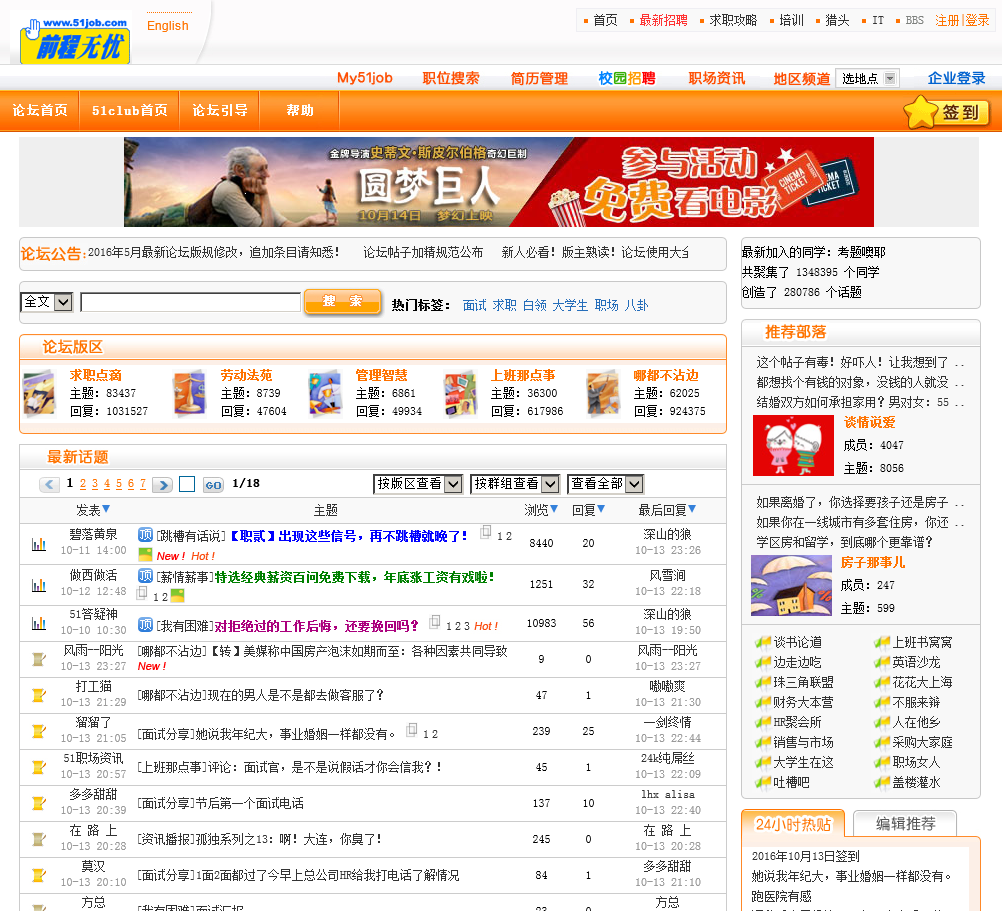Screen dimensions: 1002x911
Task: Open 房子那事儿 group thumbnail
Action: point(791,585)
